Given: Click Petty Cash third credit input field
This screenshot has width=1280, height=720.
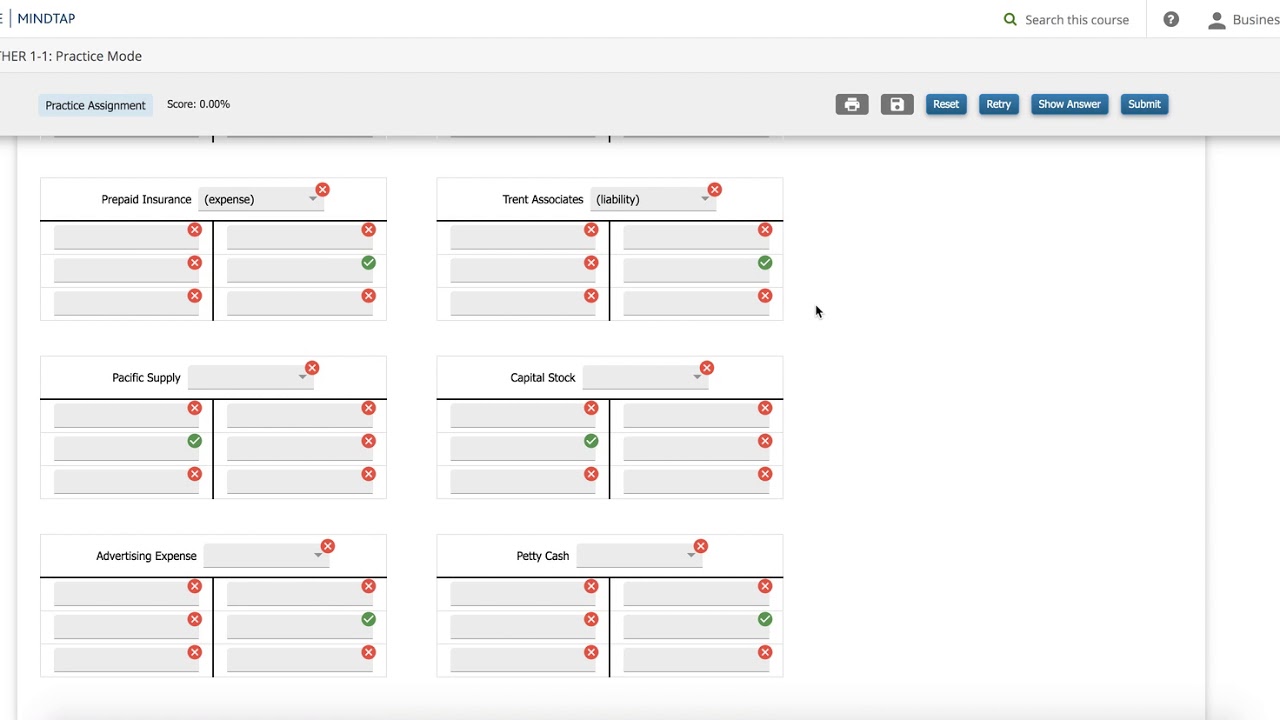Looking at the screenshot, I should (x=696, y=659).
